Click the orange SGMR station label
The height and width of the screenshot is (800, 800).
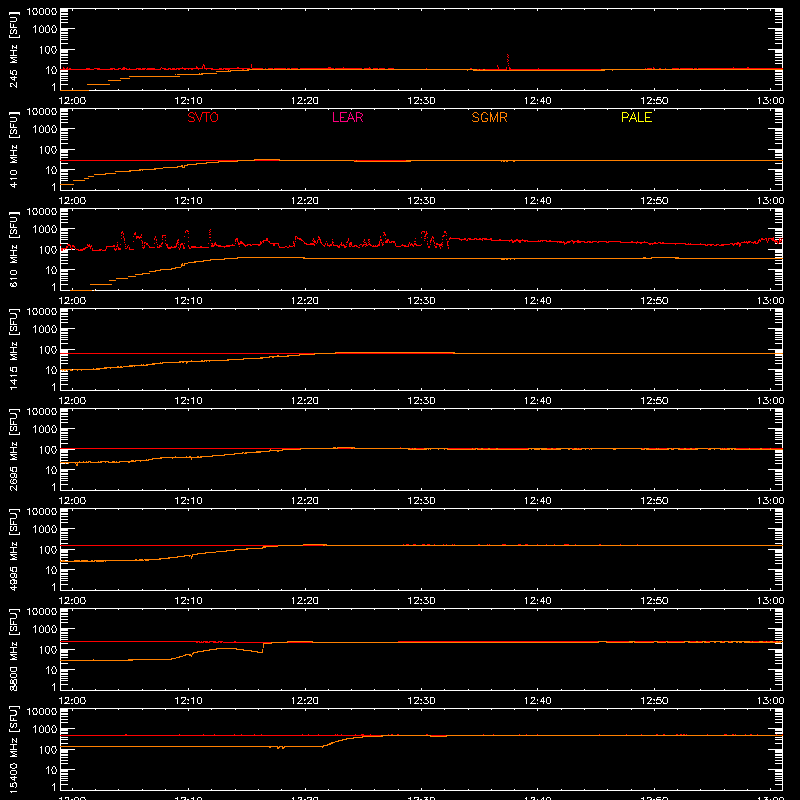[x=489, y=117]
